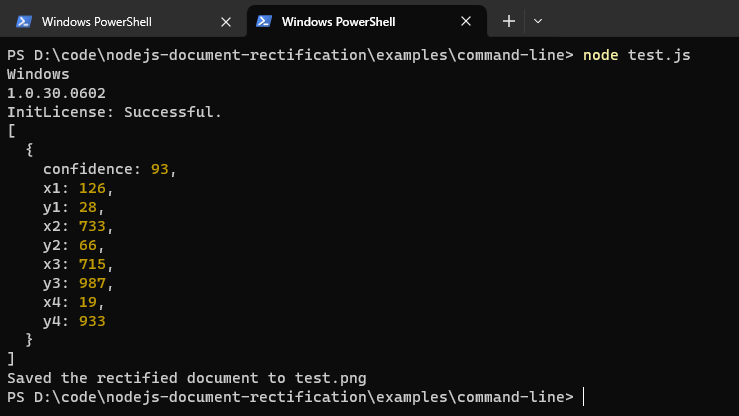Close the active second PowerShell tab
Viewport: 739px width, 416px height.
tap(467, 21)
